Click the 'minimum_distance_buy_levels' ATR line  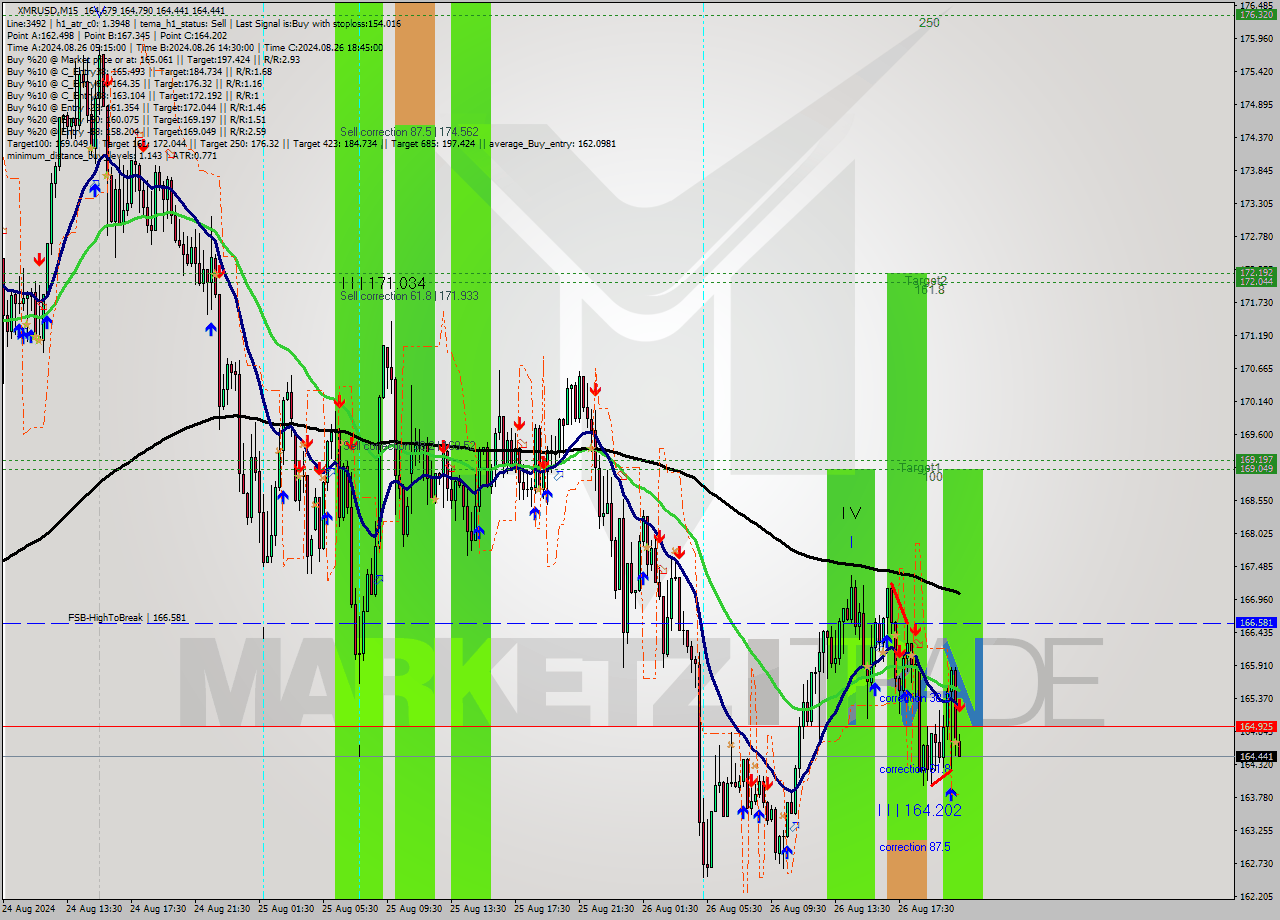[112, 155]
